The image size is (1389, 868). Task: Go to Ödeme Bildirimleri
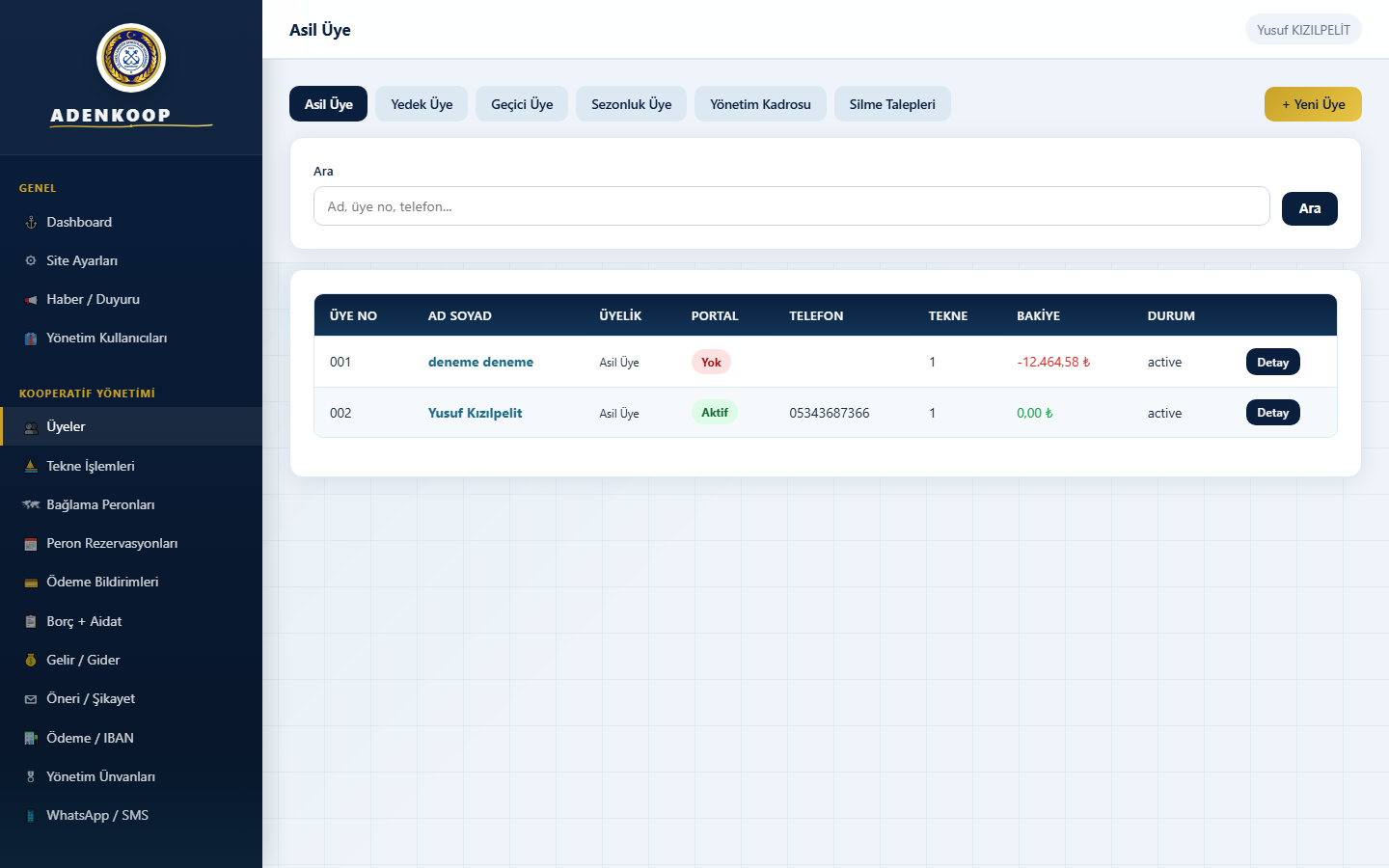[131, 582]
